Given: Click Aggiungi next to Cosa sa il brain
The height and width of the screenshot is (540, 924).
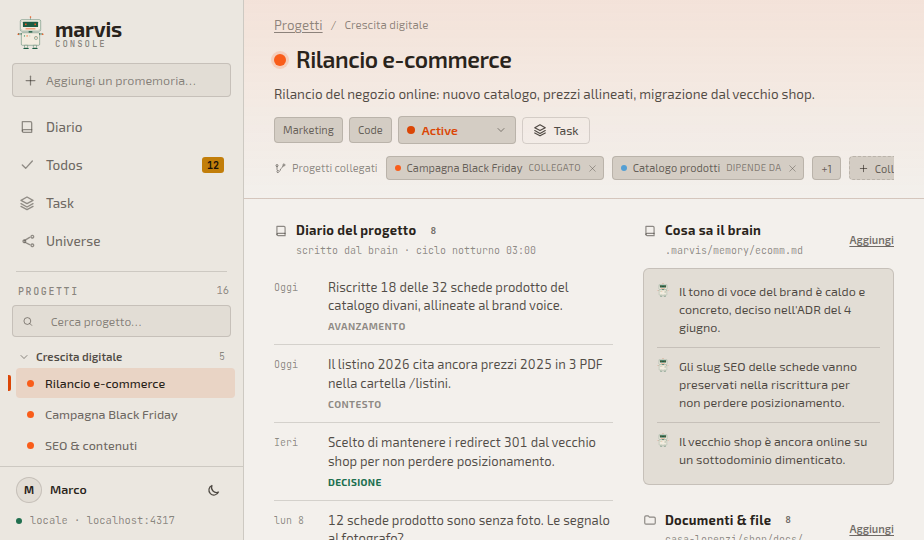Looking at the screenshot, I should click(x=872, y=240).
